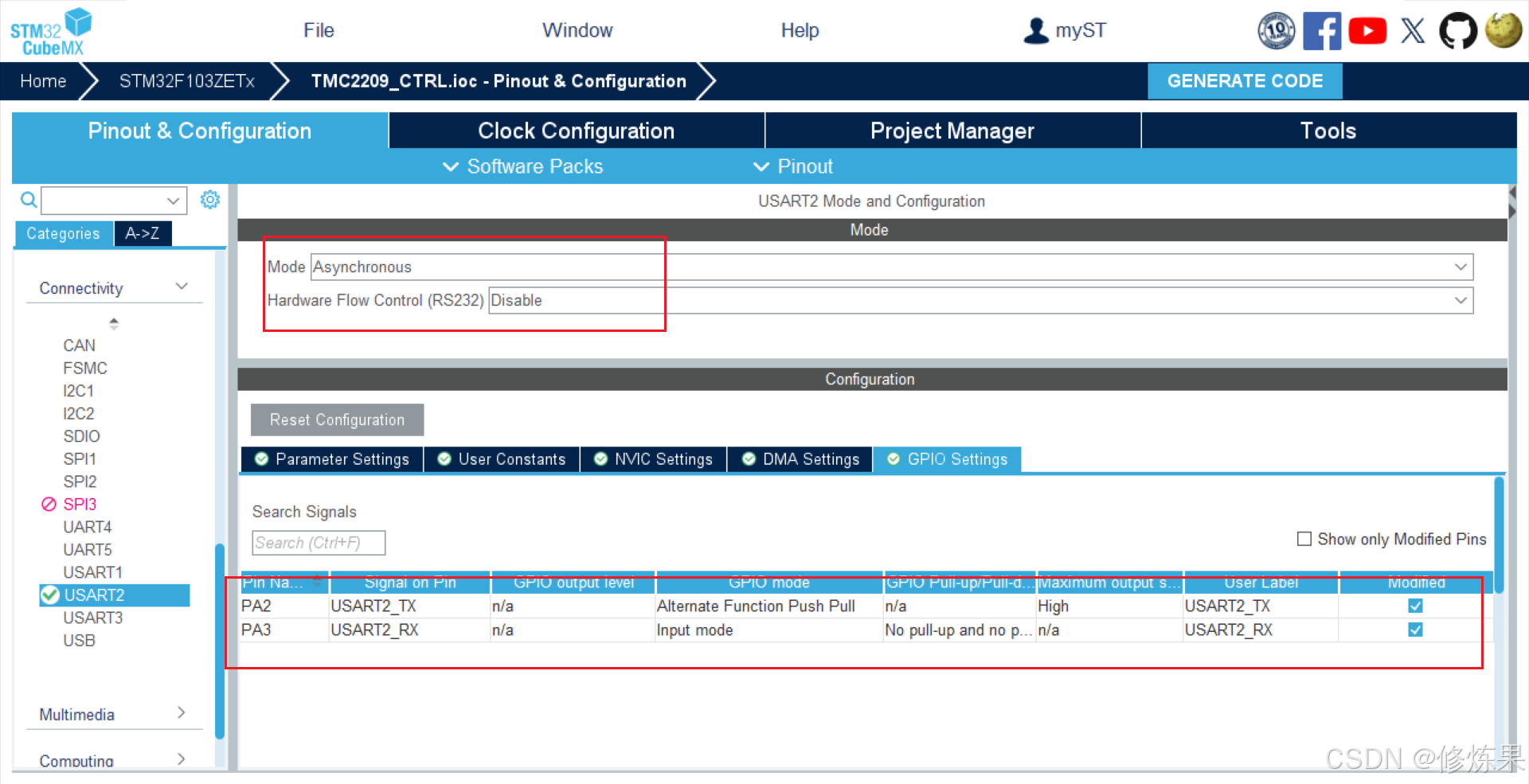Click the configuration panel vertical scrollbar
This screenshot has width=1529, height=784.
(x=1499, y=535)
